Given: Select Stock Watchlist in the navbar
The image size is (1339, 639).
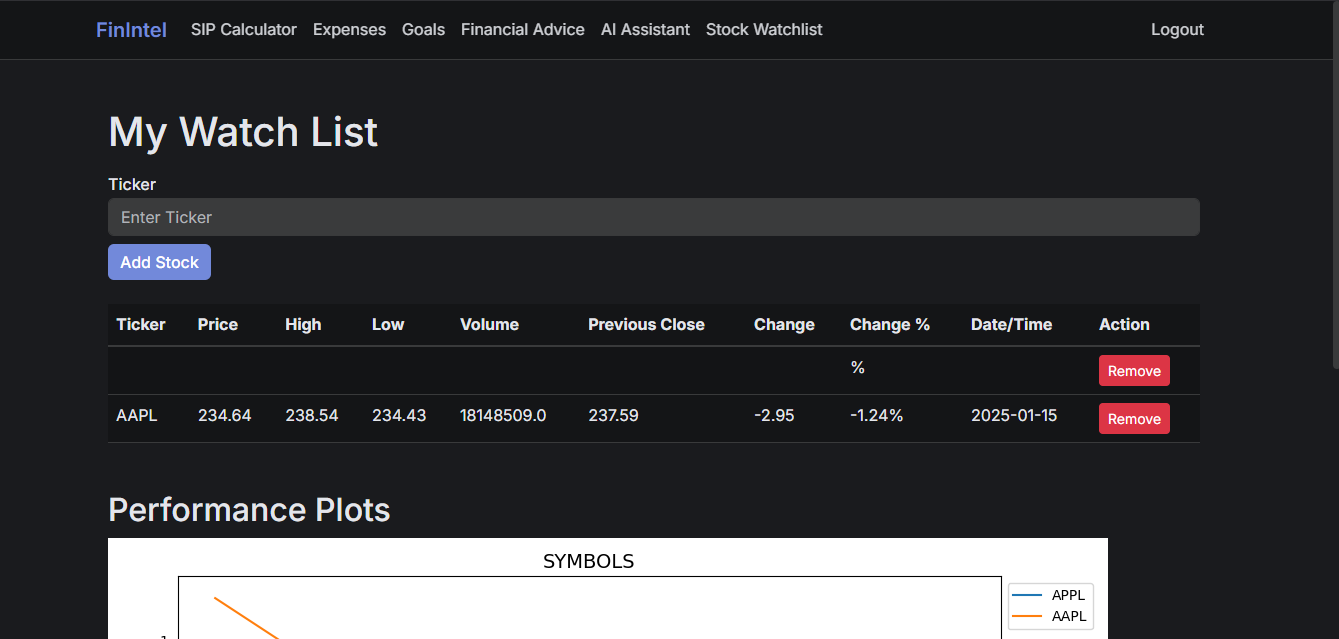Looking at the screenshot, I should click(764, 30).
